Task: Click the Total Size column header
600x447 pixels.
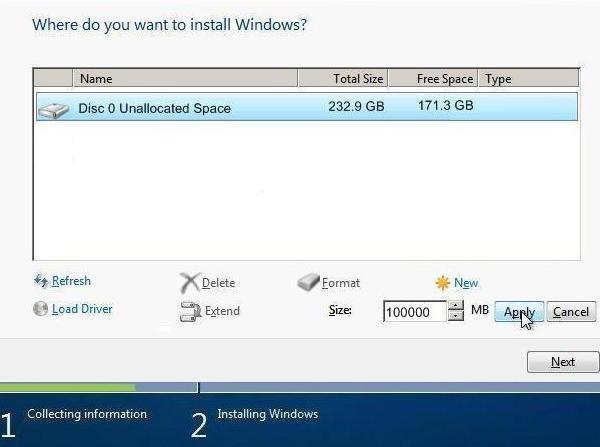Action: click(x=343, y=78)
